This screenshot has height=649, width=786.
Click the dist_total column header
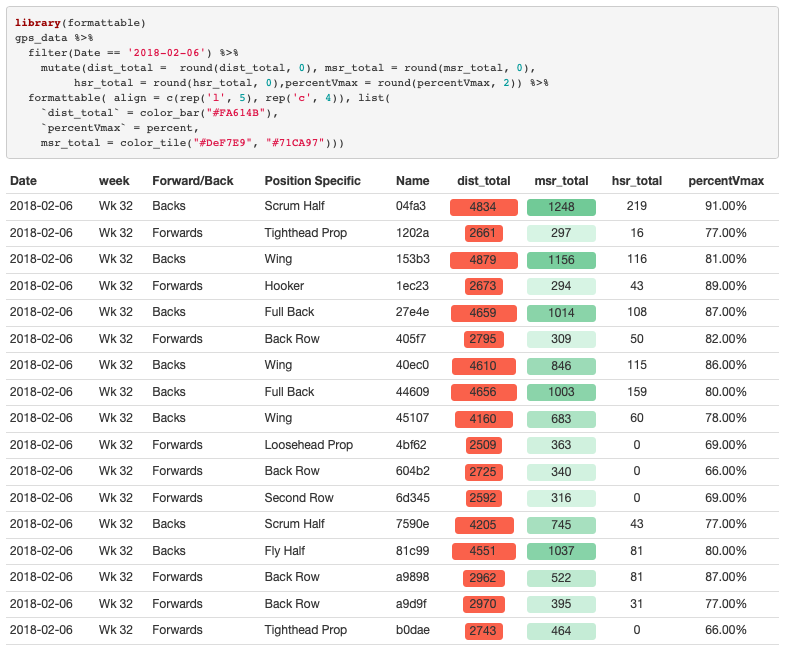coord(483,181)
